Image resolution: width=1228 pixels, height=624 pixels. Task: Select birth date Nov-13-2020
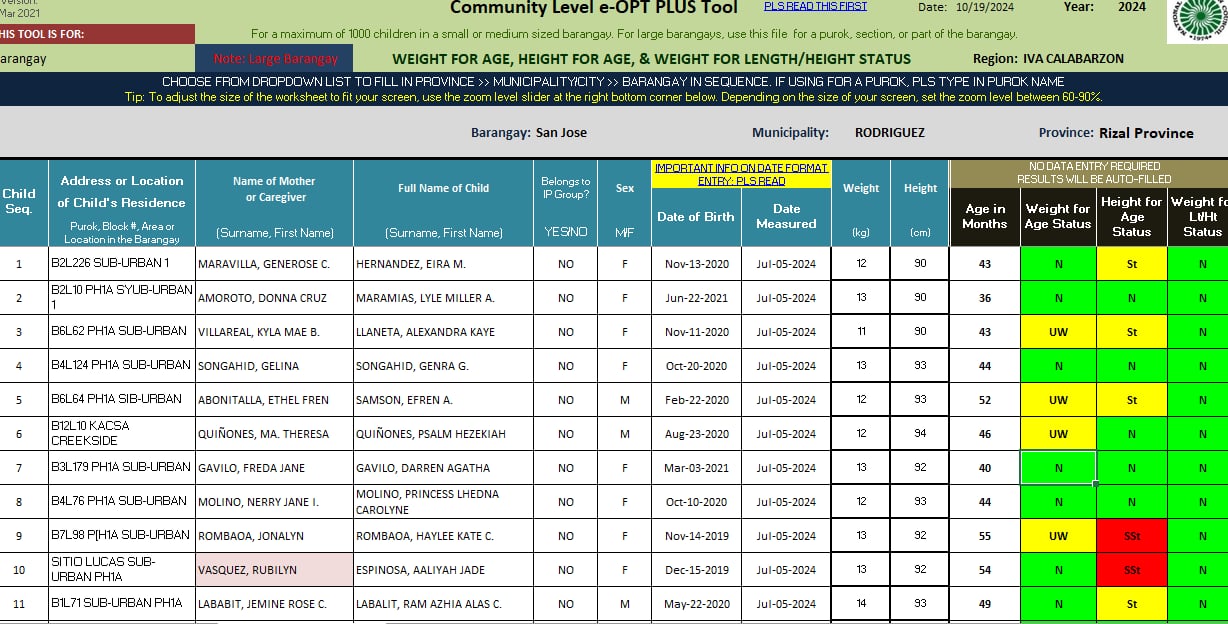(696, 264)
